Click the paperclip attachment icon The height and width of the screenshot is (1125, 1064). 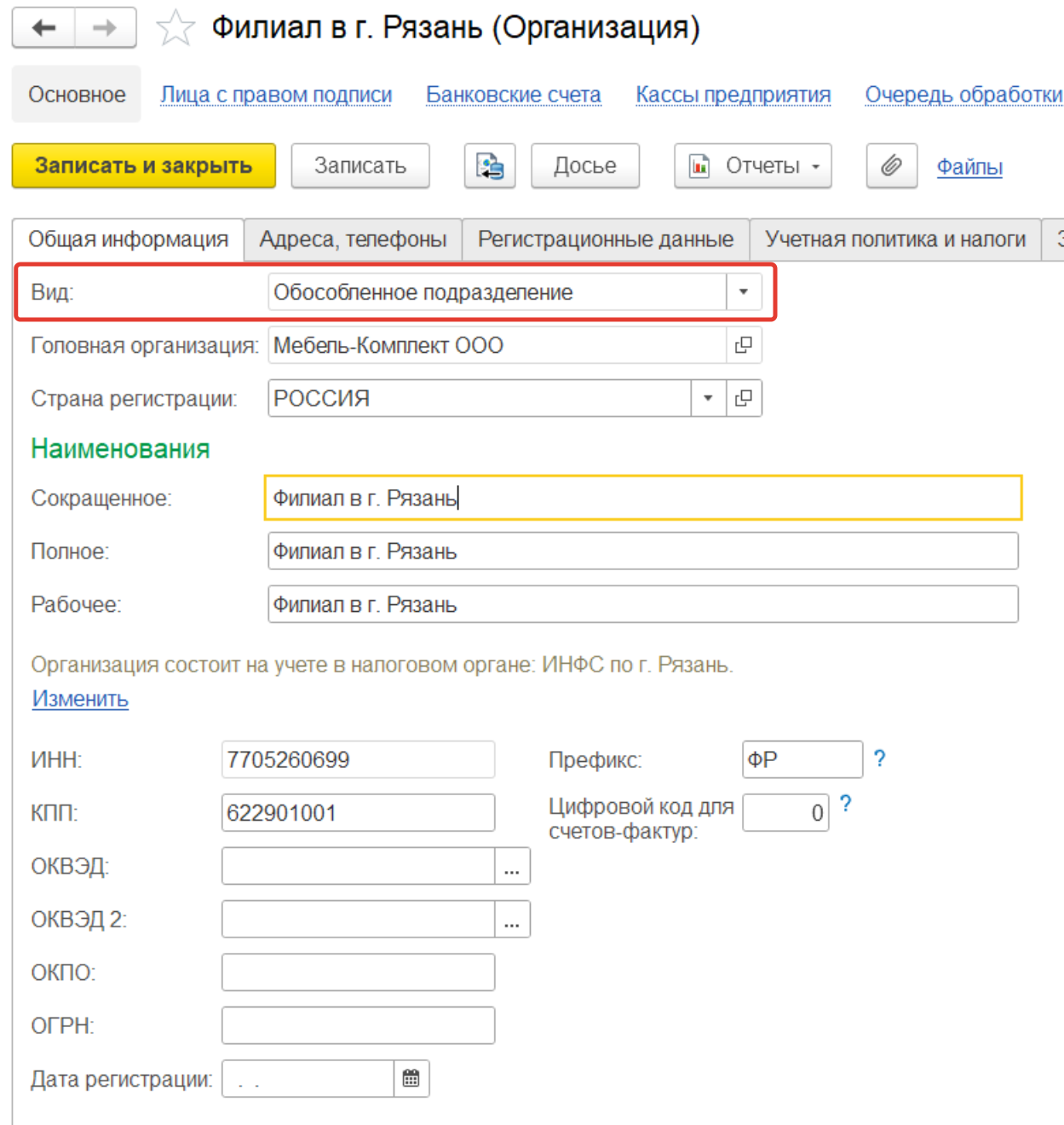[891, 165]
